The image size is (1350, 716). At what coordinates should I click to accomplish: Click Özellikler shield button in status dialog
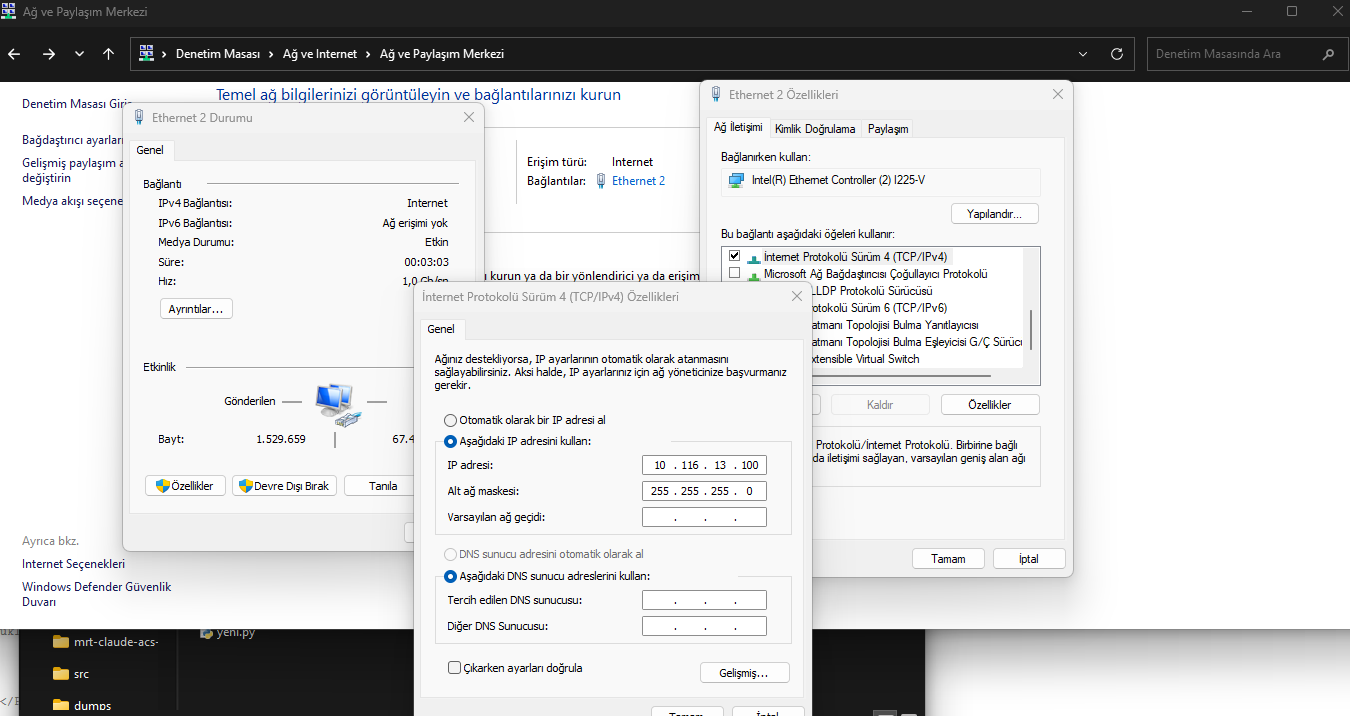pyautogui.click(x=186, y=486)
